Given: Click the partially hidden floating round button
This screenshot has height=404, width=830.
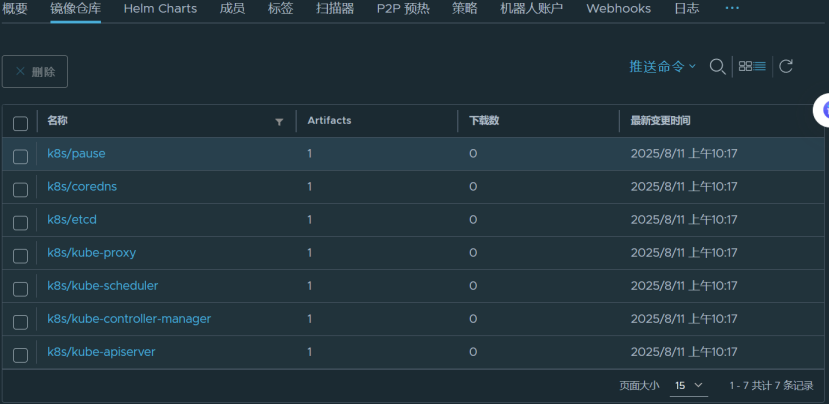Looking at the screenshot, I should coord(822,110).
